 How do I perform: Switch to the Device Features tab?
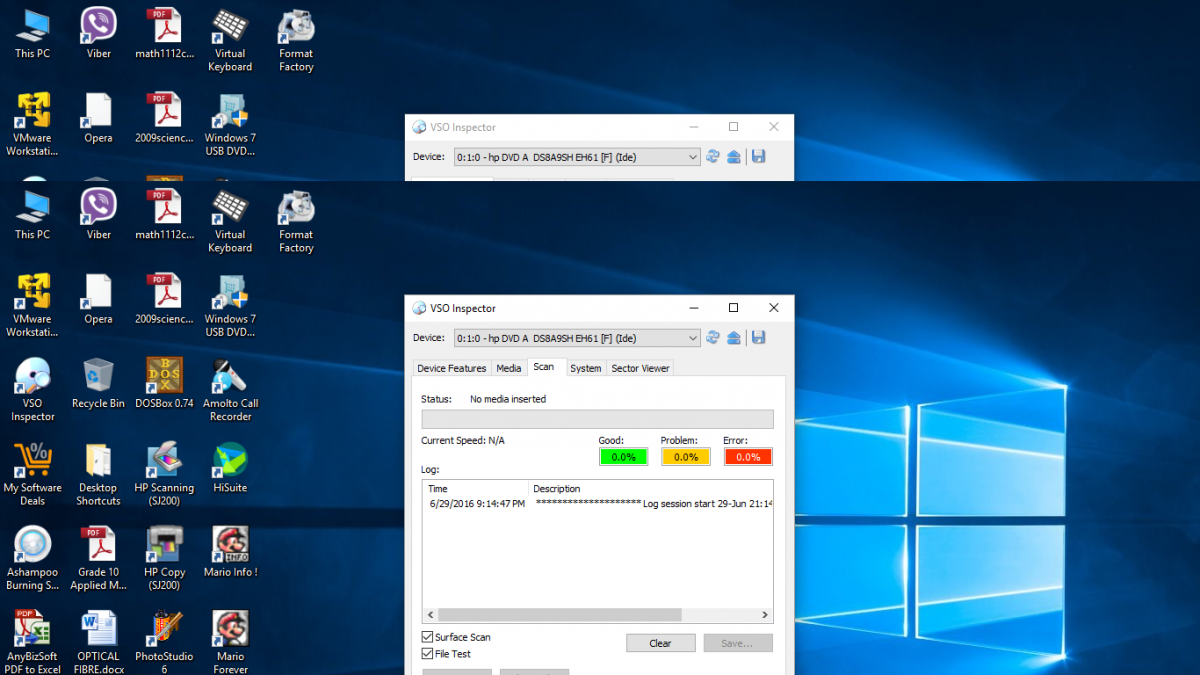[452, 368]
